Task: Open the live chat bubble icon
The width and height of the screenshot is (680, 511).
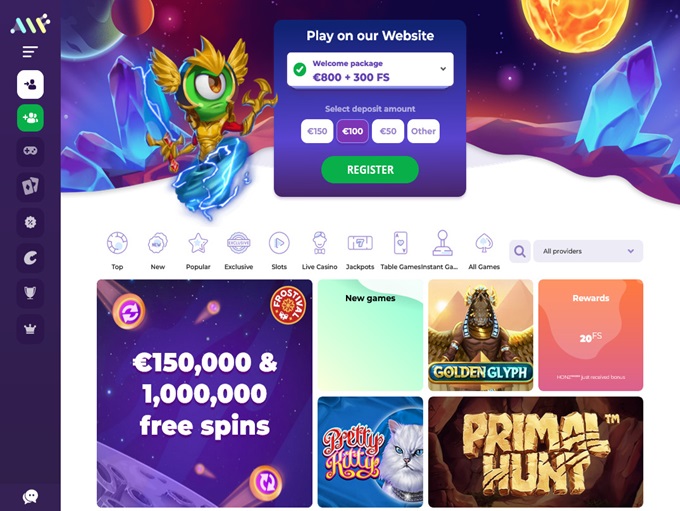Action: click(x=30, y=496)
